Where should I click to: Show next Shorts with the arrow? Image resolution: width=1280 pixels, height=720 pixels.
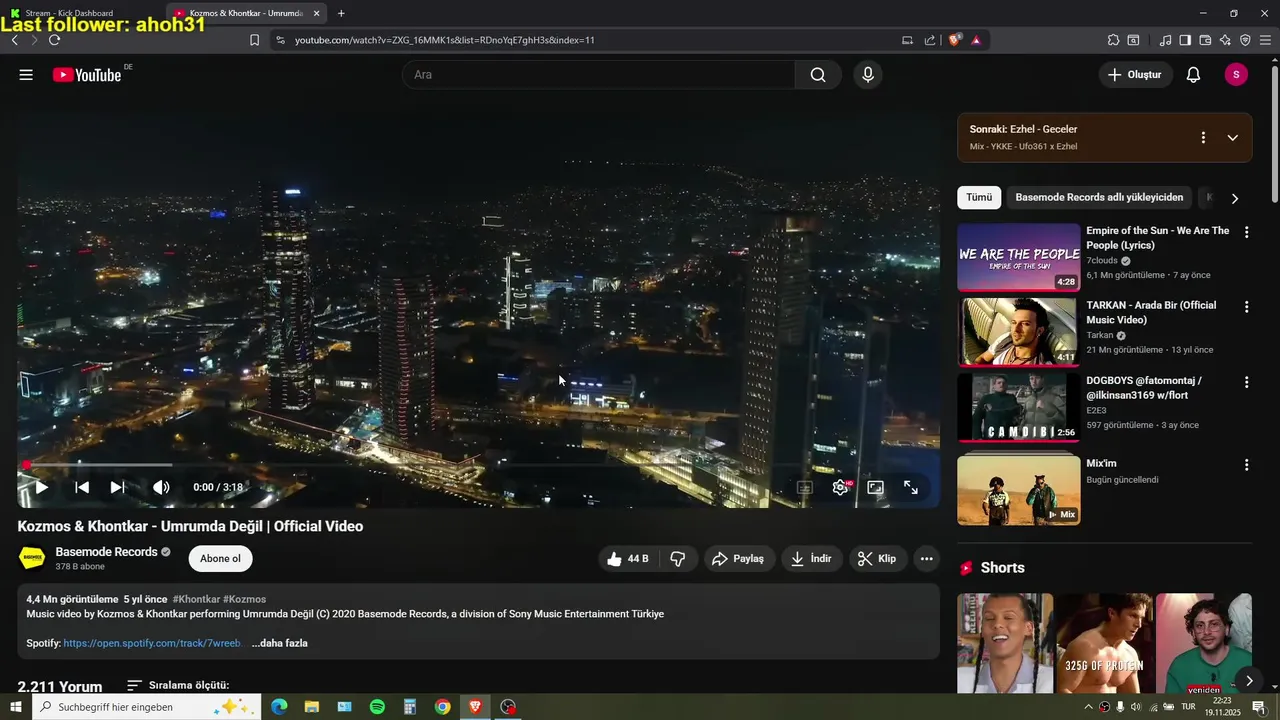1249,681
